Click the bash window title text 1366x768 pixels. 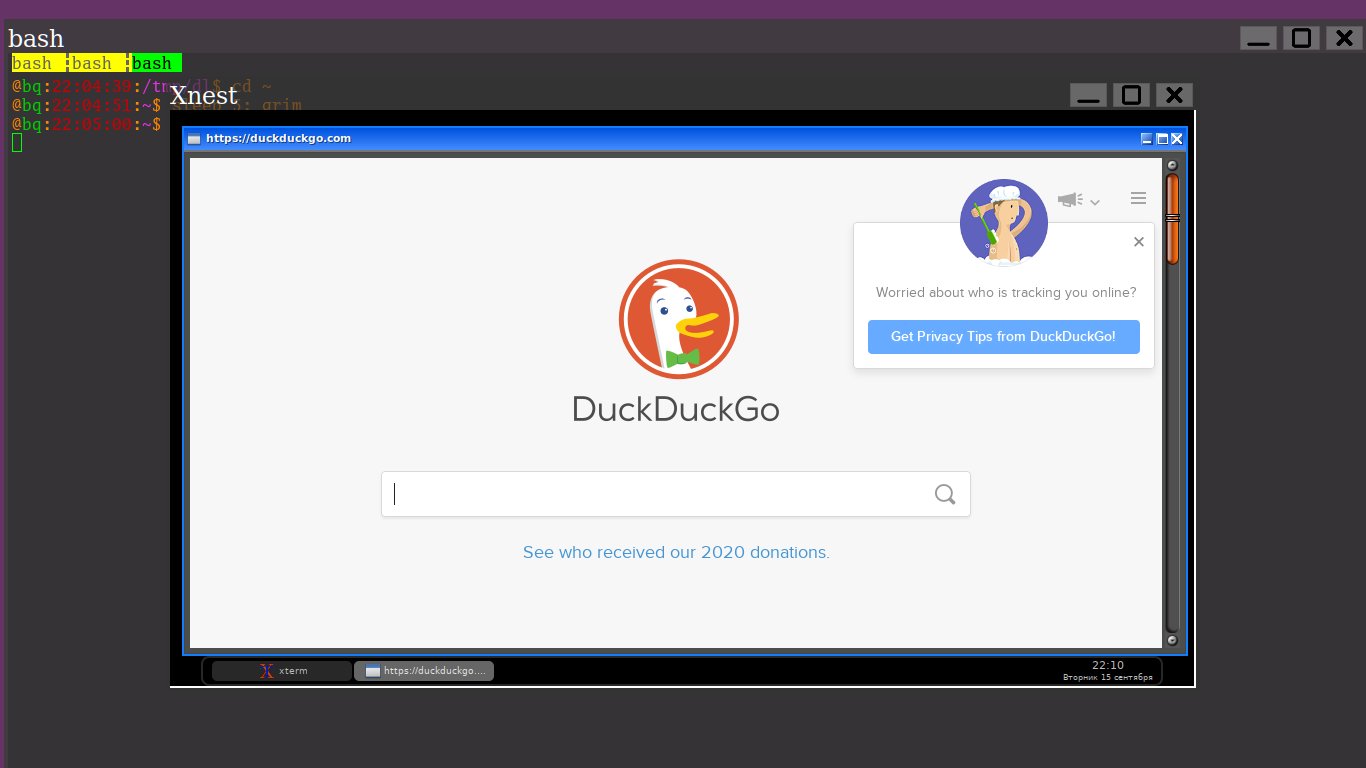click(36, 38)
